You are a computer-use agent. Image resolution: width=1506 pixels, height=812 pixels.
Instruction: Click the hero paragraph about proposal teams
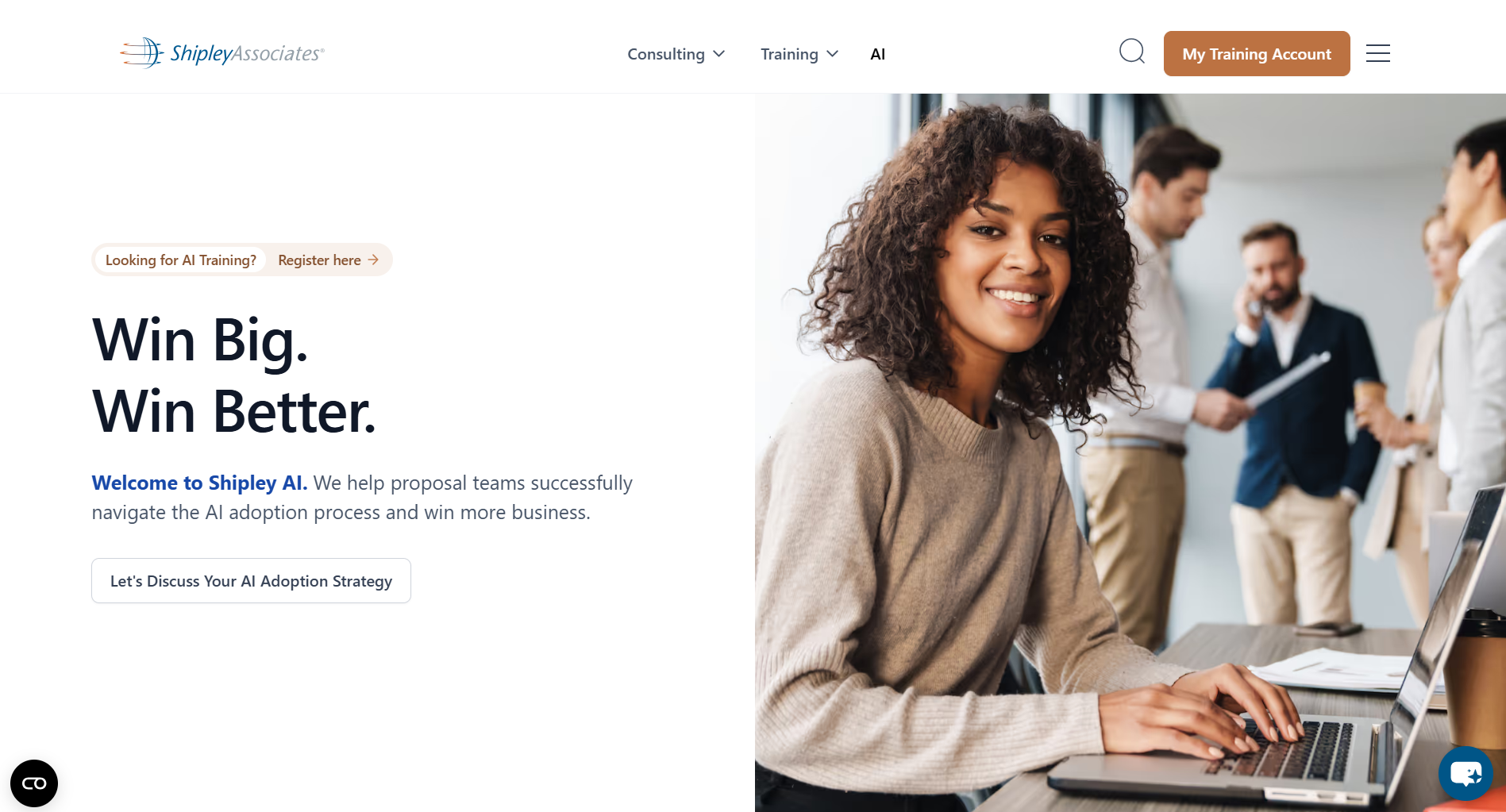362,498
